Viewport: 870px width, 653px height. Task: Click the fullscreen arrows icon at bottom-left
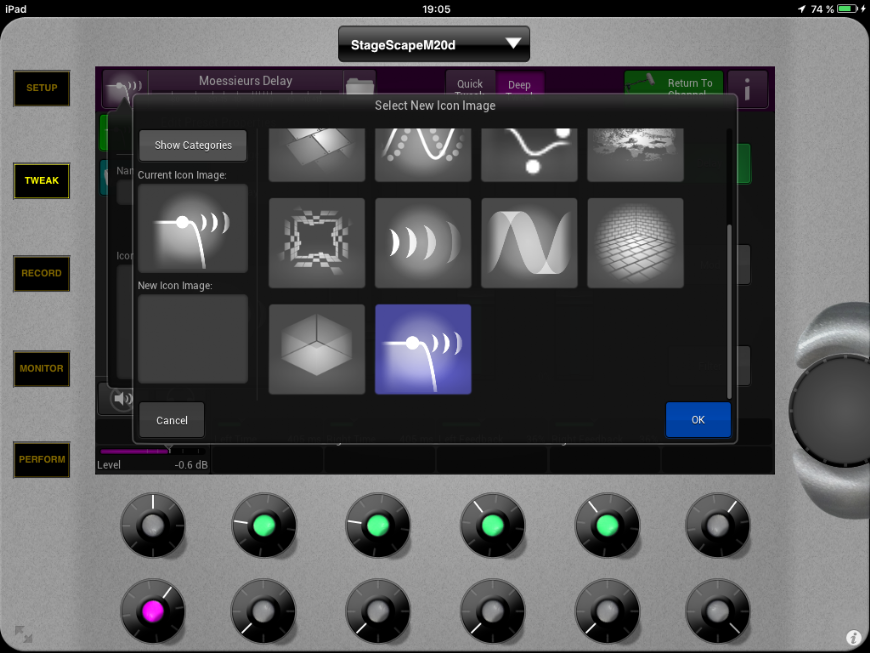point(23,633)
